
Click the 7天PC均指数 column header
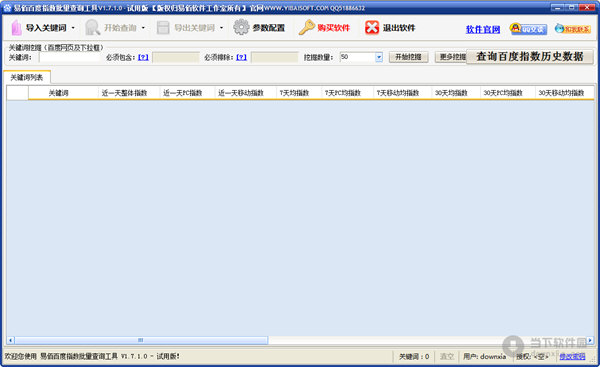tap(347, 93)
